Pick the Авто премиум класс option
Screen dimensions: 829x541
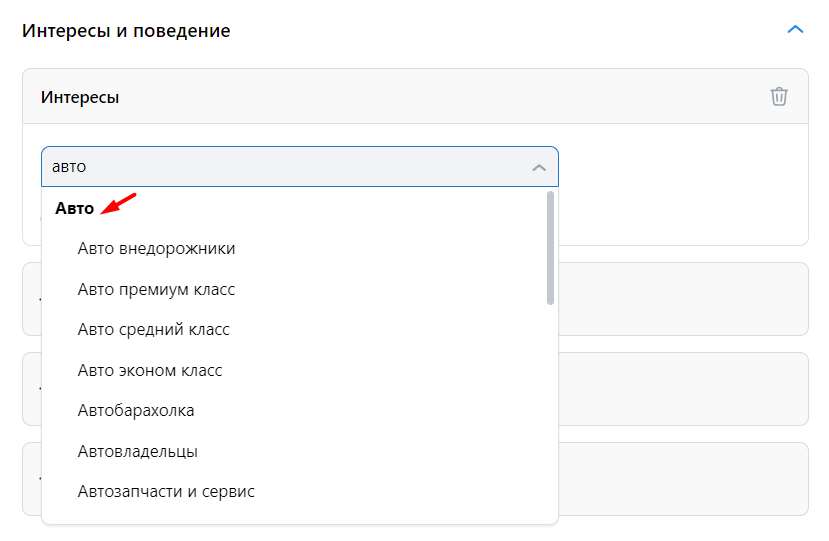point(156,289)
